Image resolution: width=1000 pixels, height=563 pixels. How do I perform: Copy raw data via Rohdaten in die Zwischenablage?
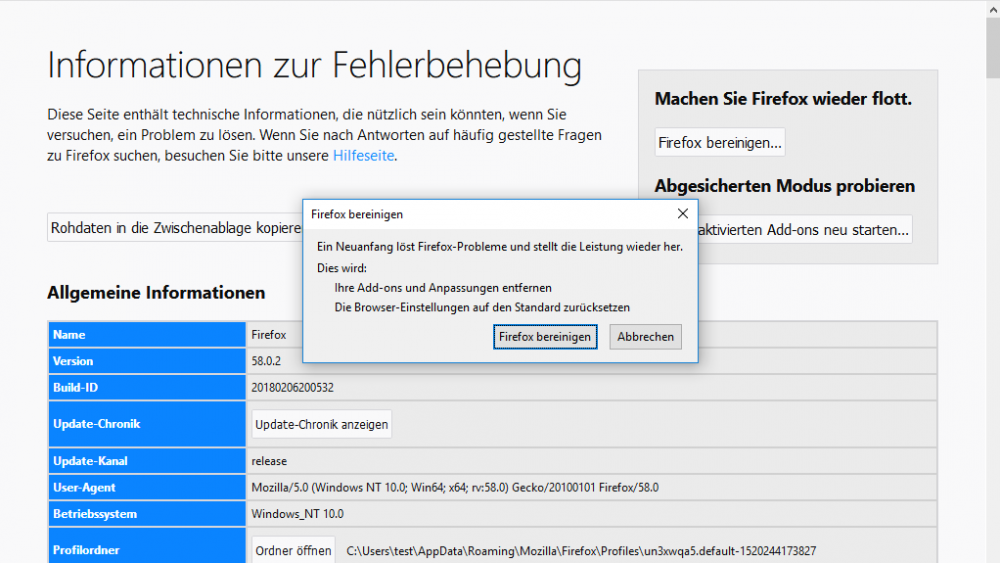click(x=175, y=228)
